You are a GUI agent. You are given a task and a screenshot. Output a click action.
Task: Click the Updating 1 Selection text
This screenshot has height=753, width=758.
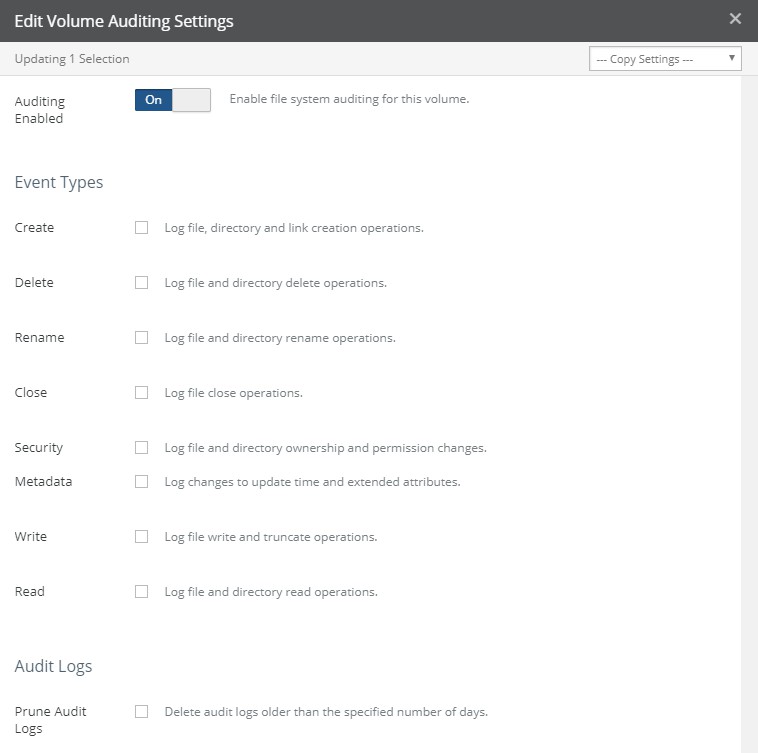(72, 59)
